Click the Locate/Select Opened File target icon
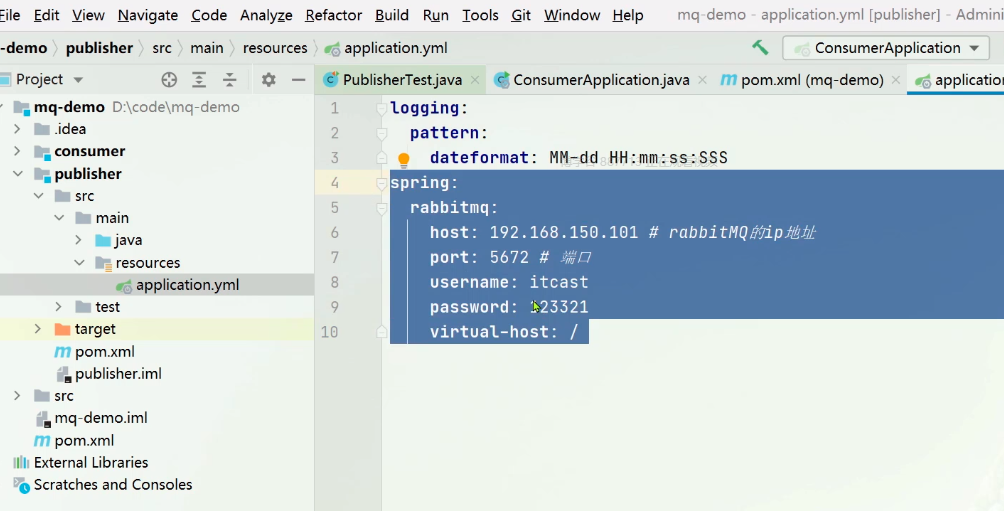 pyautogui.click(x=169, y=79)
